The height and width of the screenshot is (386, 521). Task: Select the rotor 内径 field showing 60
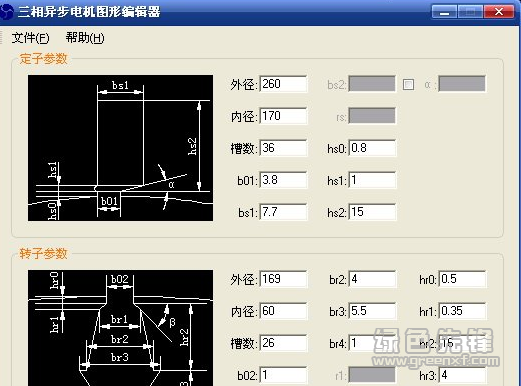coord(283,311)
